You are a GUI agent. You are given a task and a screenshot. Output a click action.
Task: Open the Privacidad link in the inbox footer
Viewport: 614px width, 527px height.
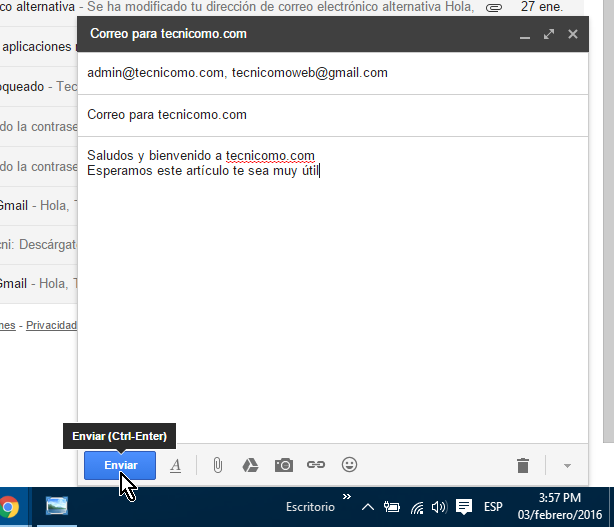(51, 325)
